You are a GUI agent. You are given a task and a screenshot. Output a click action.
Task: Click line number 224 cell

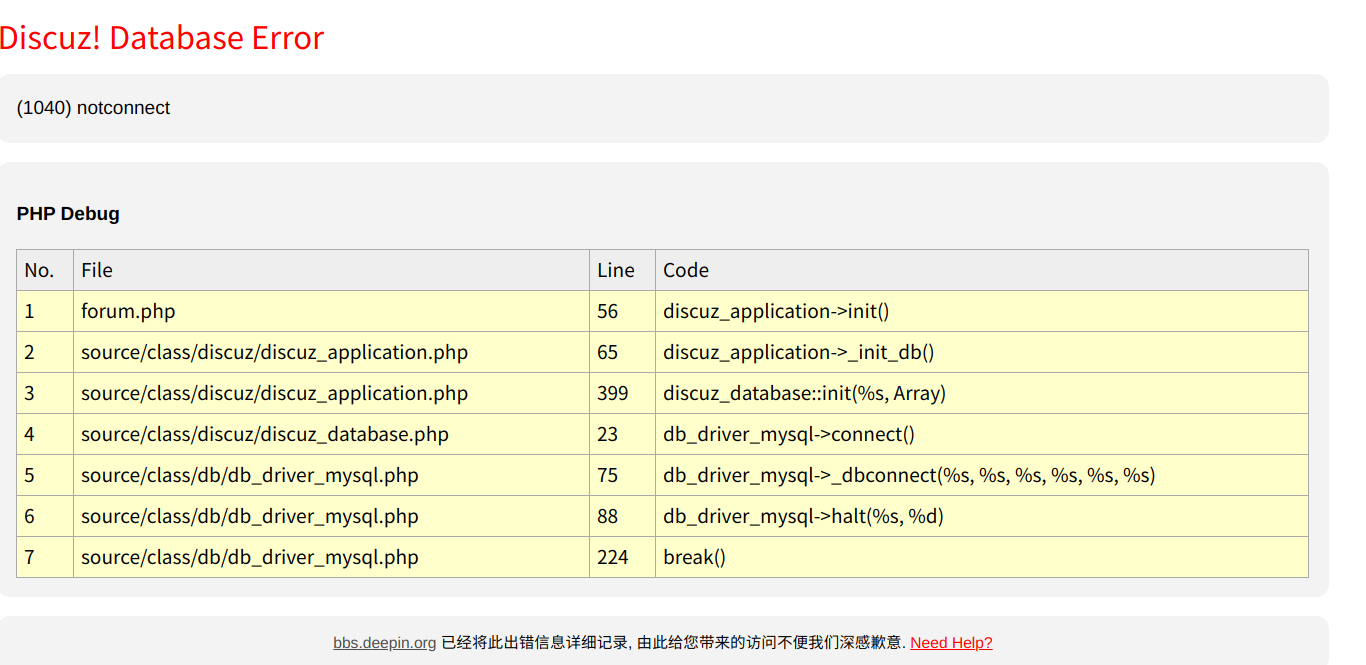pos(622,557)
